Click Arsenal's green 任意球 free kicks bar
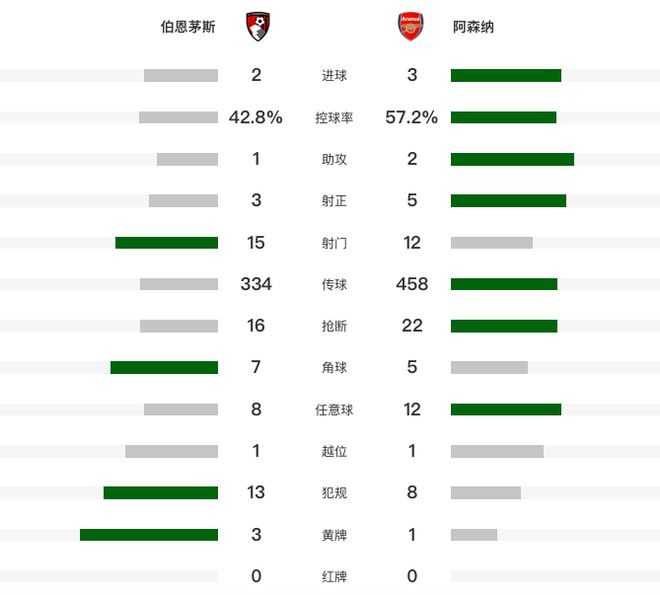Image resolution: width=660 pixels, height=595 pixels. 505,409
